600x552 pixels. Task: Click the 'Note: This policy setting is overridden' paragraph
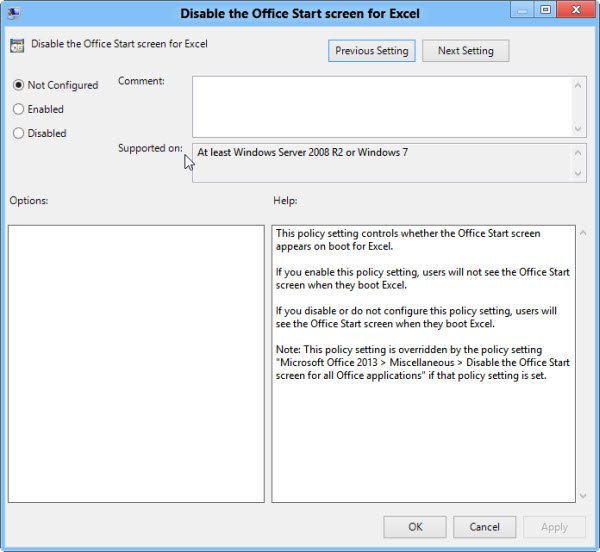click(422, 362)
